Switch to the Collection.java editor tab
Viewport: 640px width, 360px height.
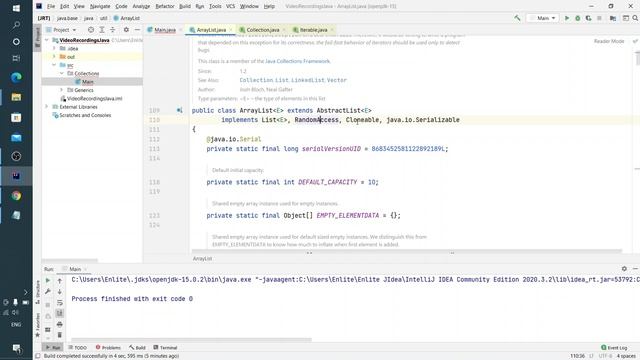(x=262, y=30)
